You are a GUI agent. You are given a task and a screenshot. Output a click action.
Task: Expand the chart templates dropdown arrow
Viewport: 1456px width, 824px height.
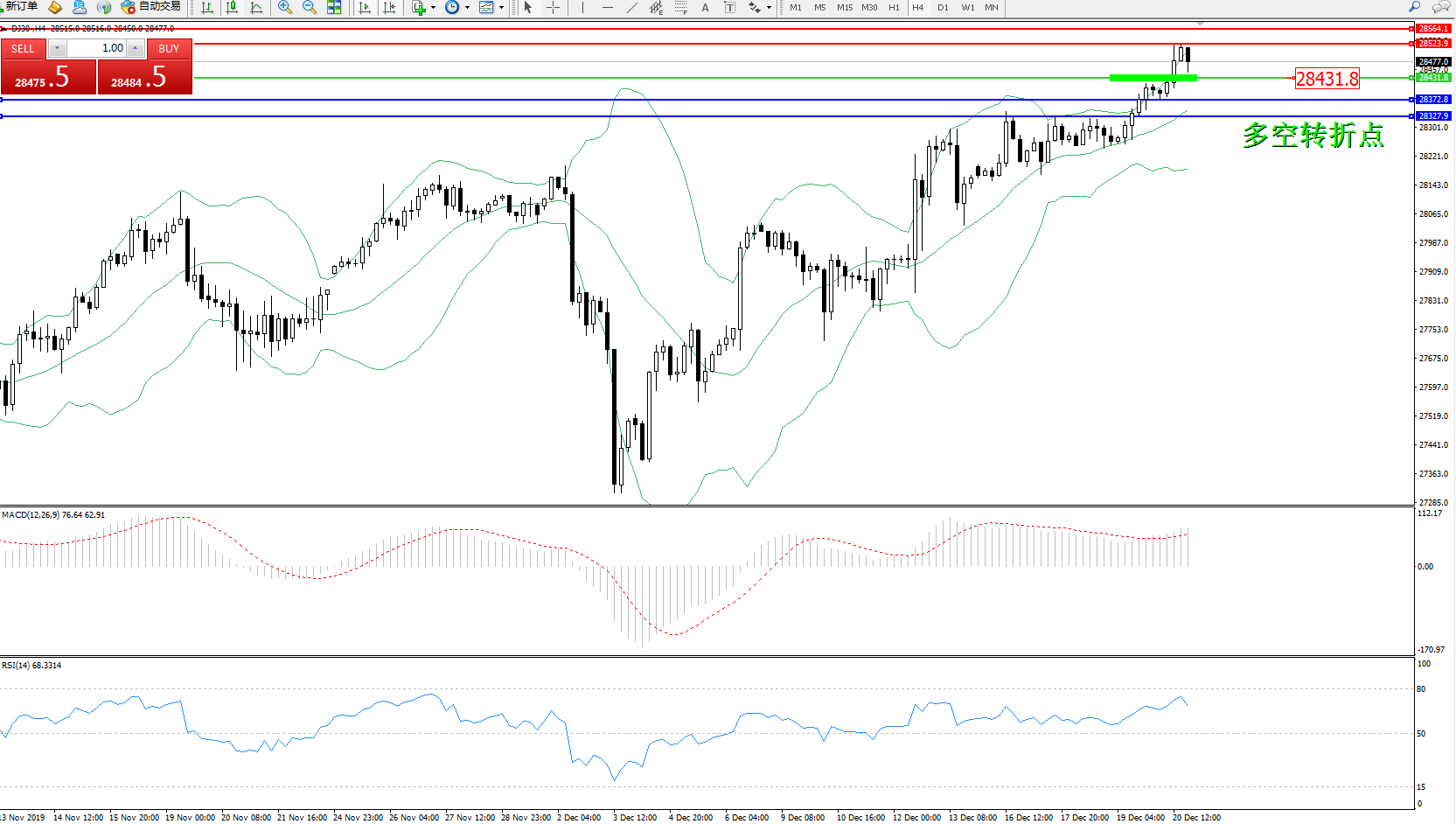pyautogui.click(x=501, y=8)
